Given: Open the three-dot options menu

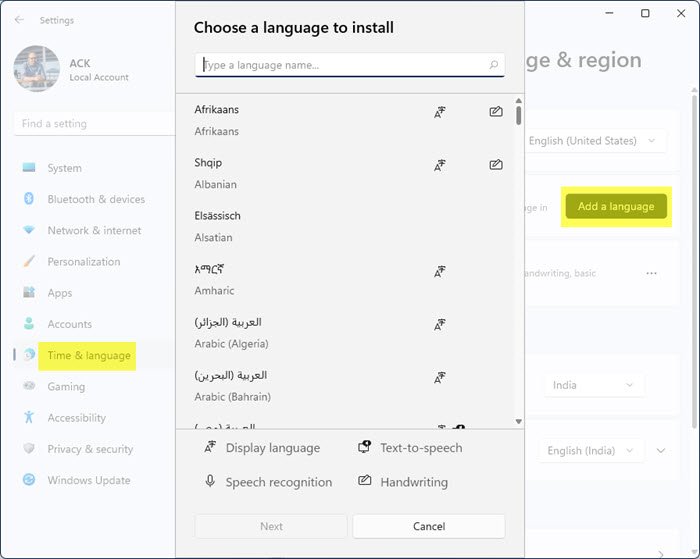Looking at the screenshot, I should pos(652,273).
